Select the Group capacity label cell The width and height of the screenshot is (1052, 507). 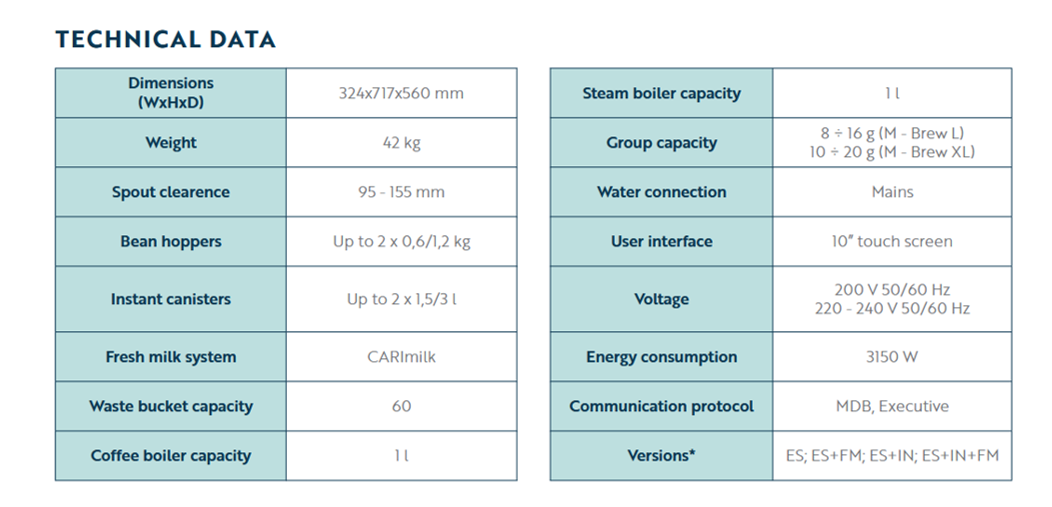662,143
